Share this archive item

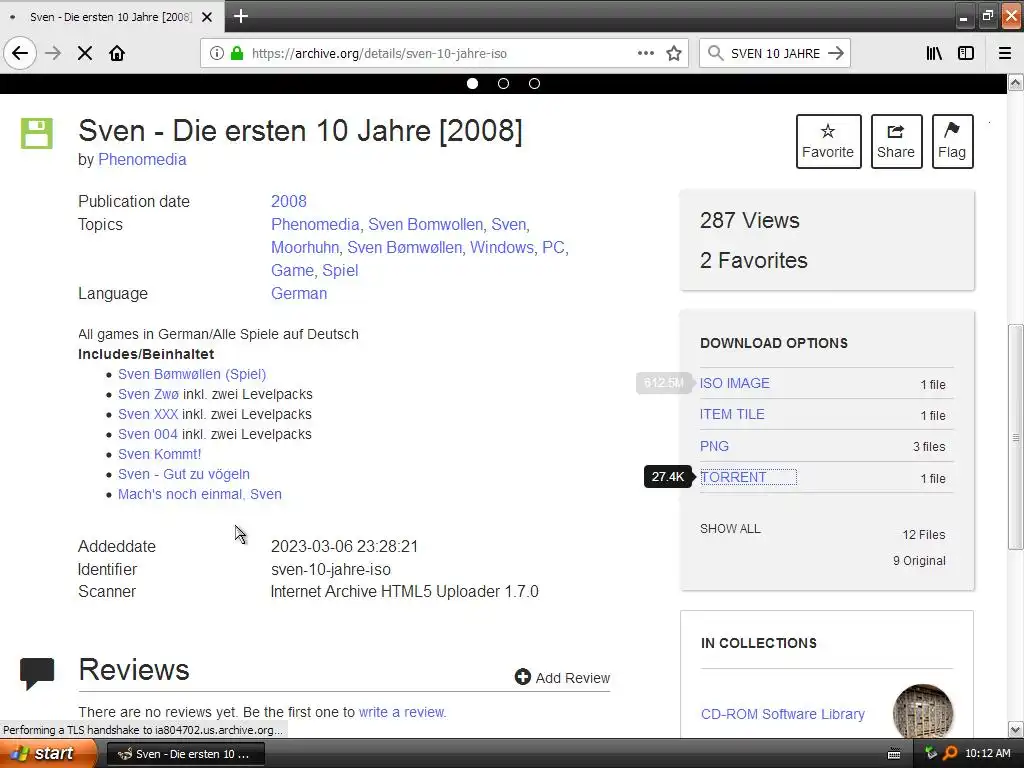click(896, 141)
